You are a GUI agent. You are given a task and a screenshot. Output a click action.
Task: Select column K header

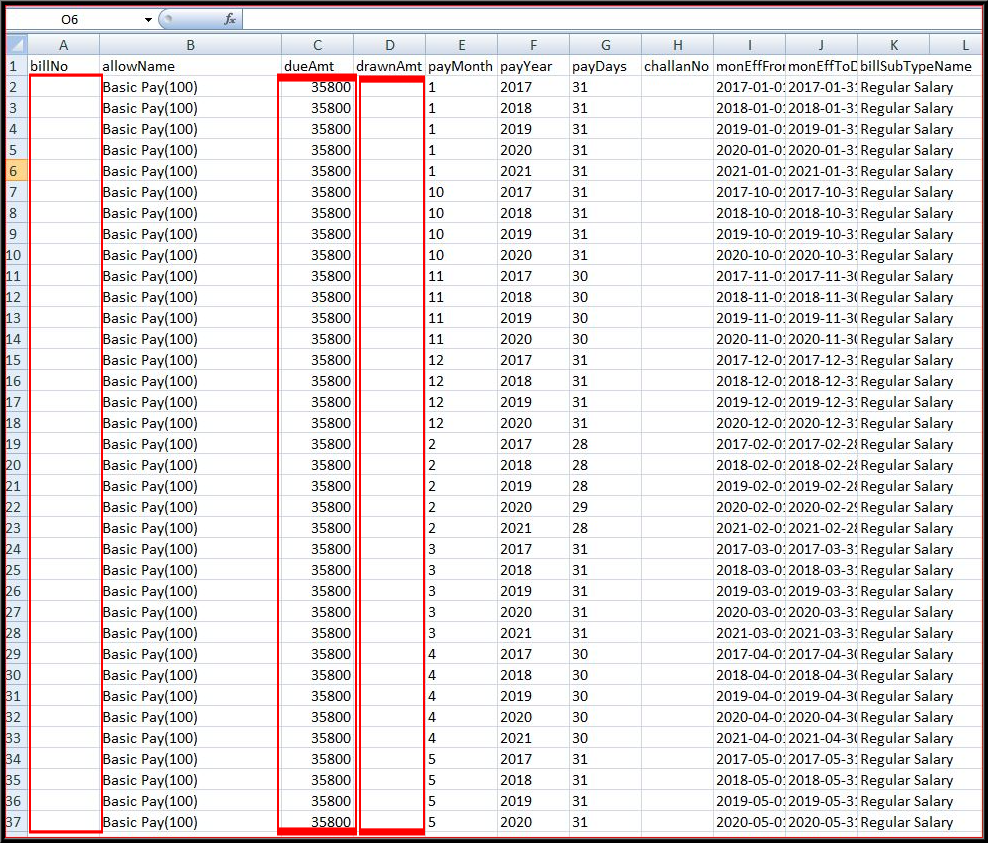click(x=893, y=45)
